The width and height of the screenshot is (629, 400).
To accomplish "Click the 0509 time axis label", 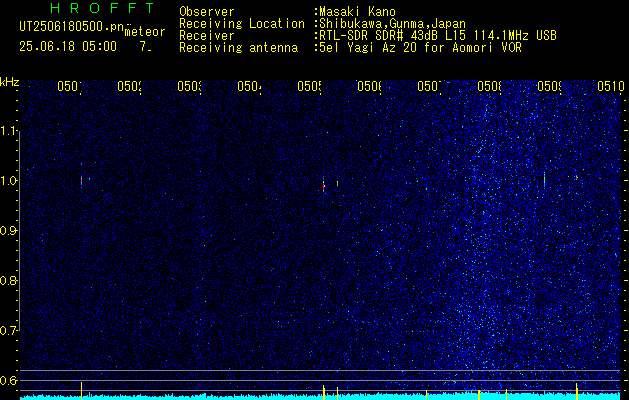I will [549, 86].
